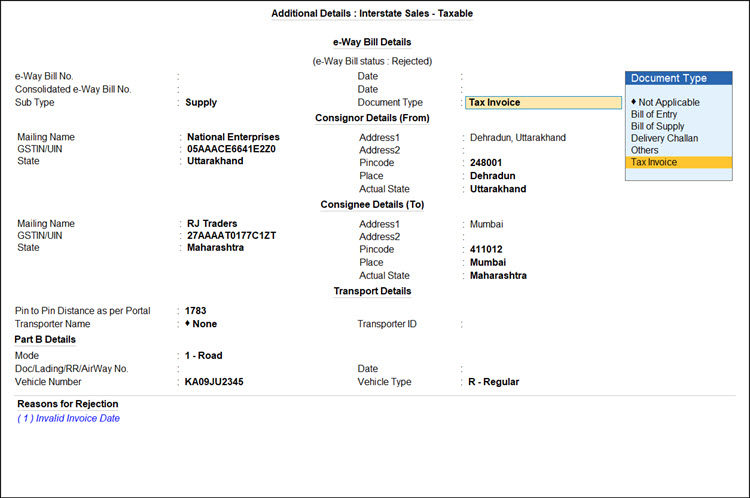Select highlighted 'Tax Invoice' list entry
This screenshot has height=498, width=750.
[x=654, y=162]
